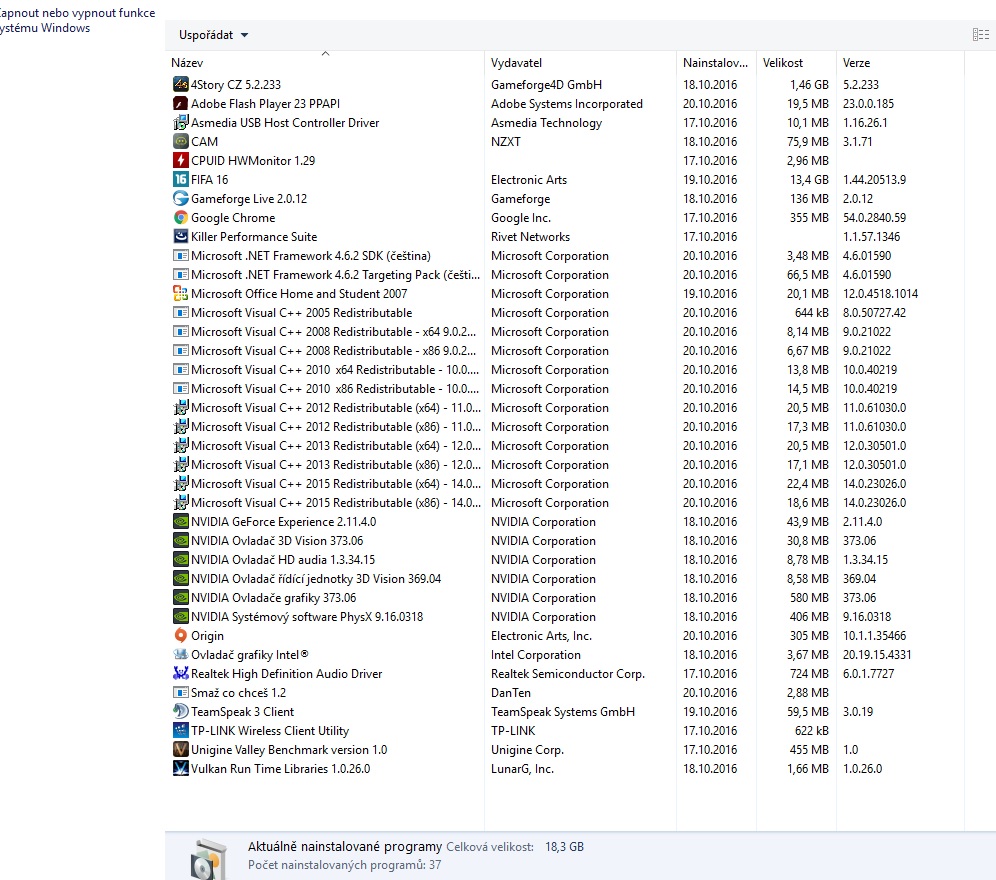Screen dimensions: 996x880
Task: Click publisher Unigine Corp. cell
Action: 527,750
